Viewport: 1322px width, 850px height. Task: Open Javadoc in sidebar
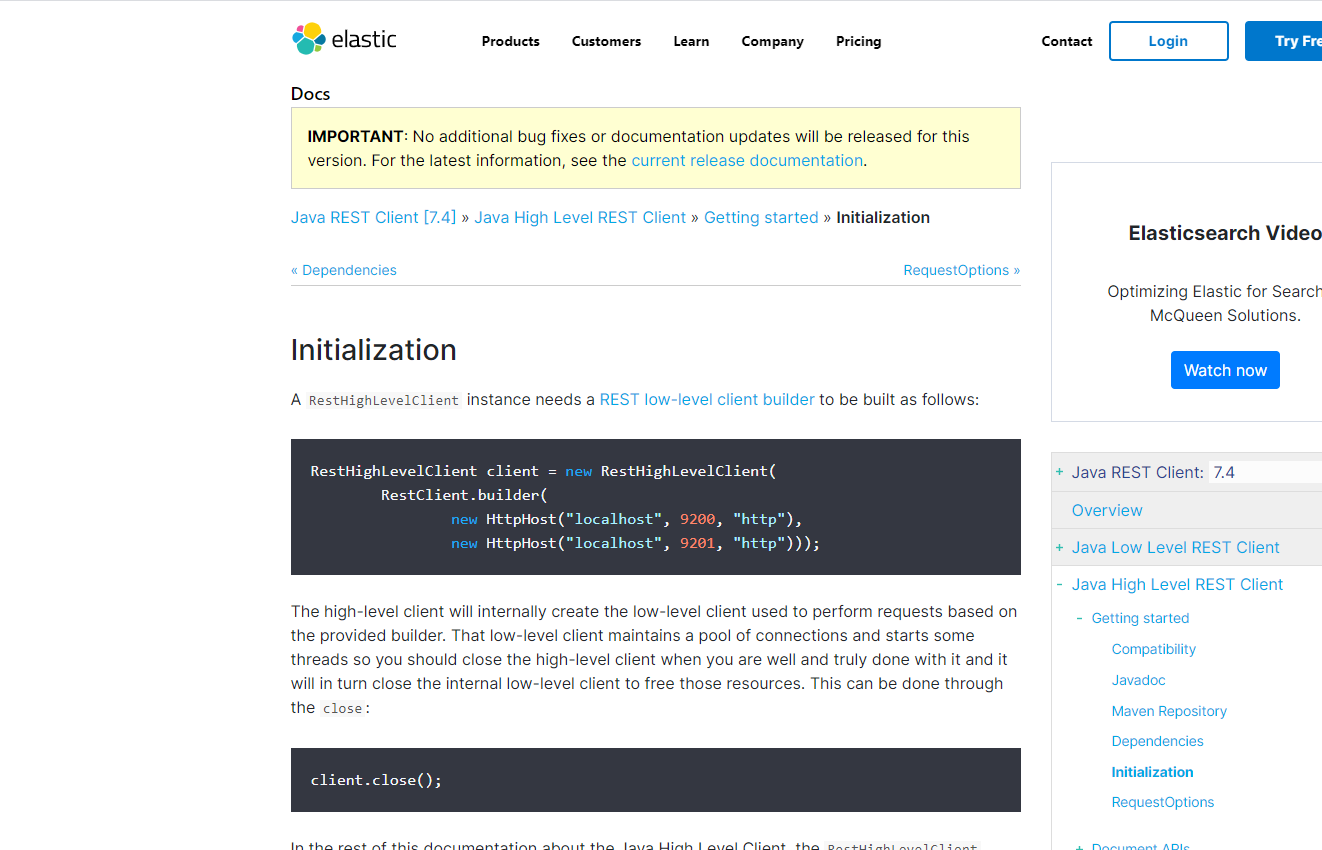(1139, 680)
